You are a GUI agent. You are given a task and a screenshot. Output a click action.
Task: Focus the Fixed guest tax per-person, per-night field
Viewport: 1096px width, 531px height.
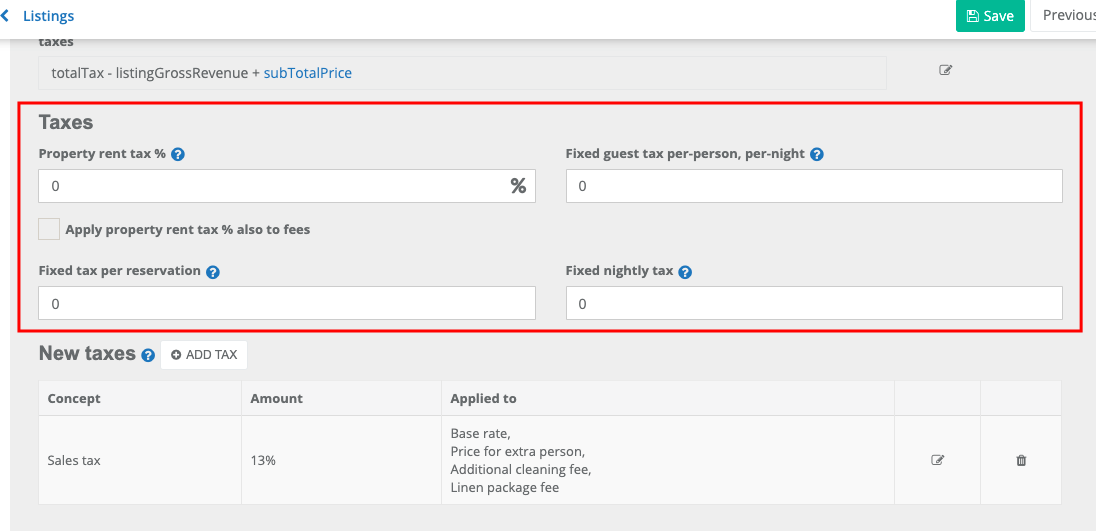(813, 186)
